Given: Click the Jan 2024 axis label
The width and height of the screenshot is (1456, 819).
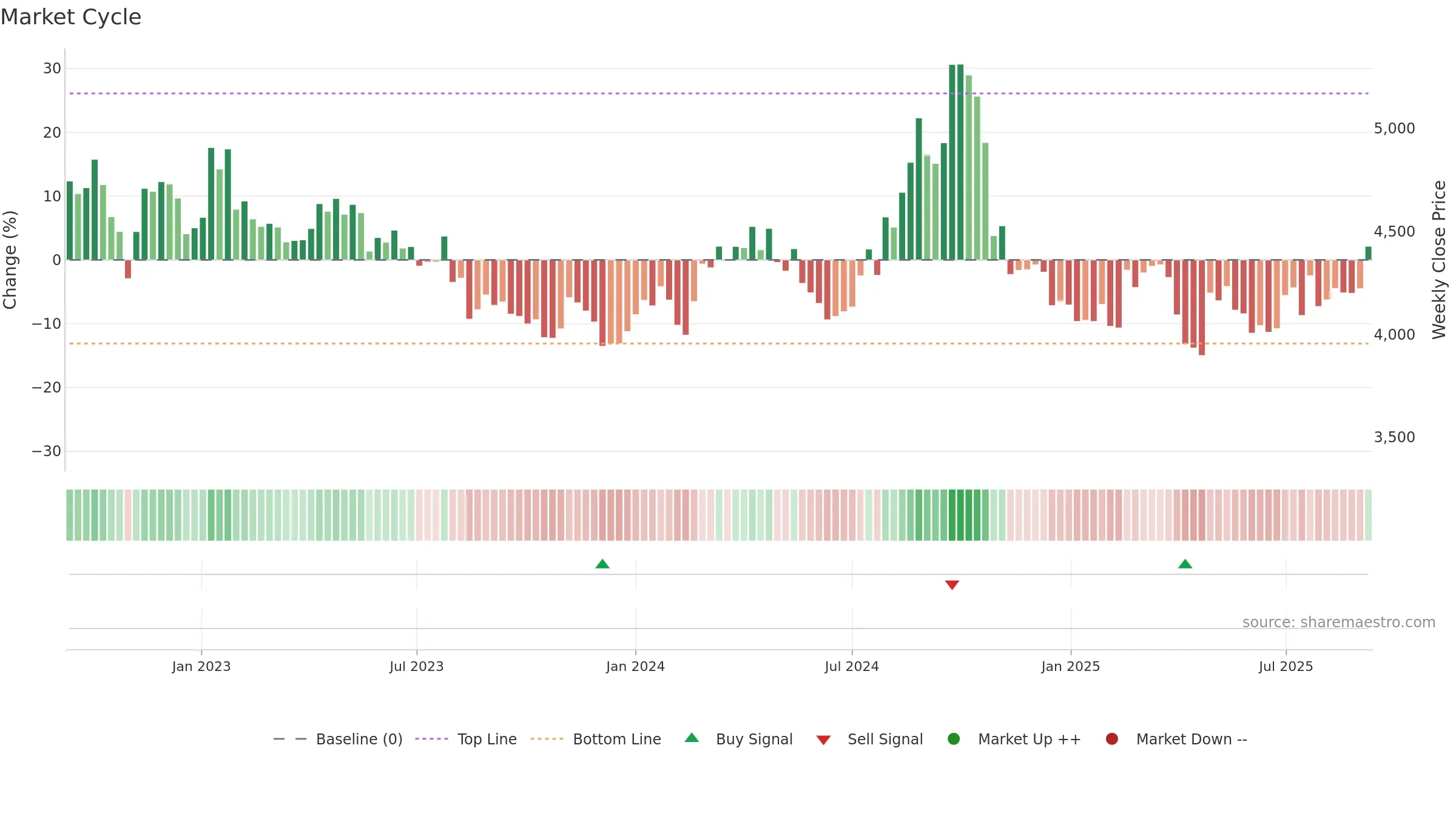Looking at the screenshot, I should [x=636, y=667].
